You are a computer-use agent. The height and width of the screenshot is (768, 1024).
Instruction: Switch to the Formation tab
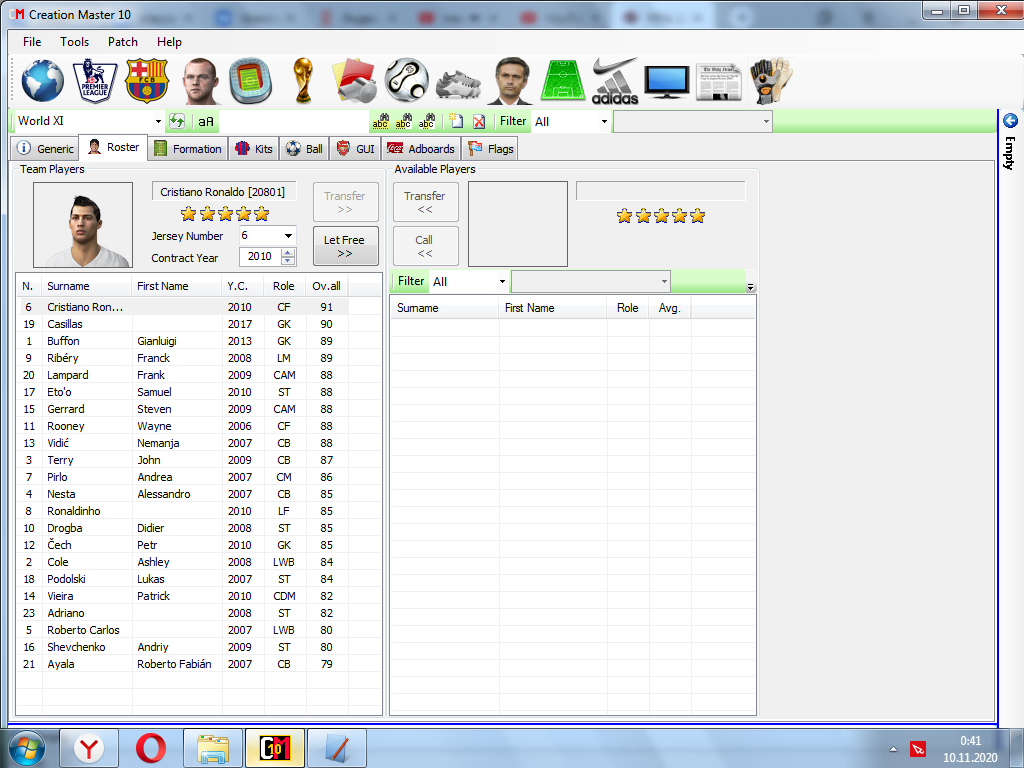tap(187, 149)
